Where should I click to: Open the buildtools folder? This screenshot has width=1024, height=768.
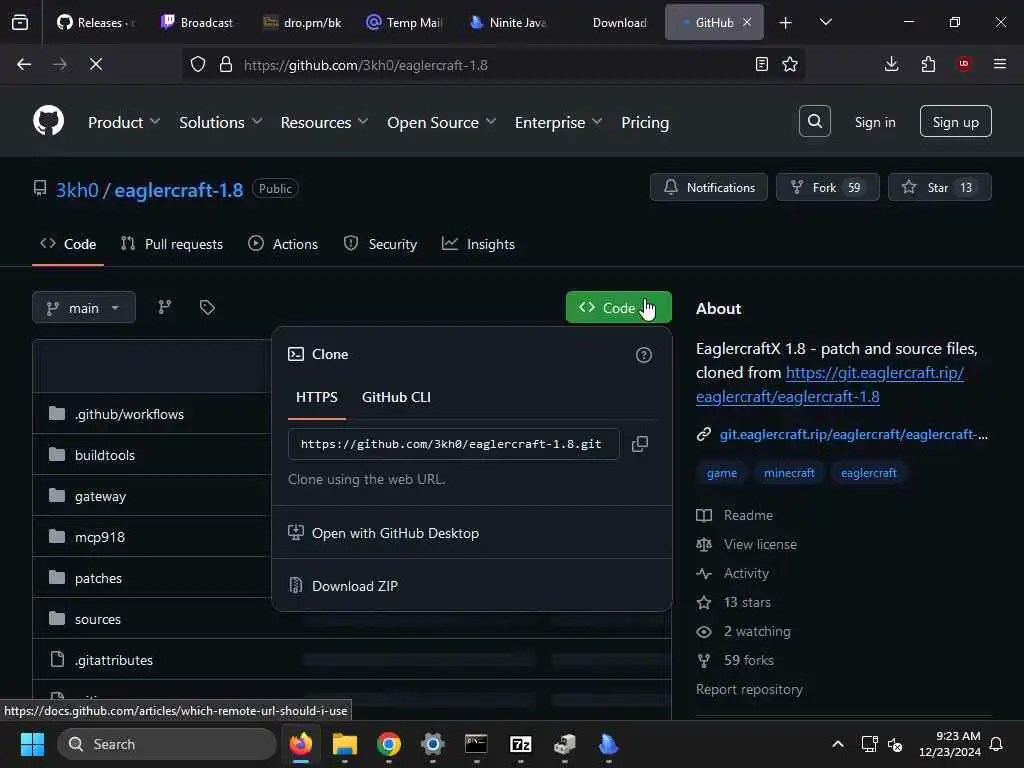[104, 455]
